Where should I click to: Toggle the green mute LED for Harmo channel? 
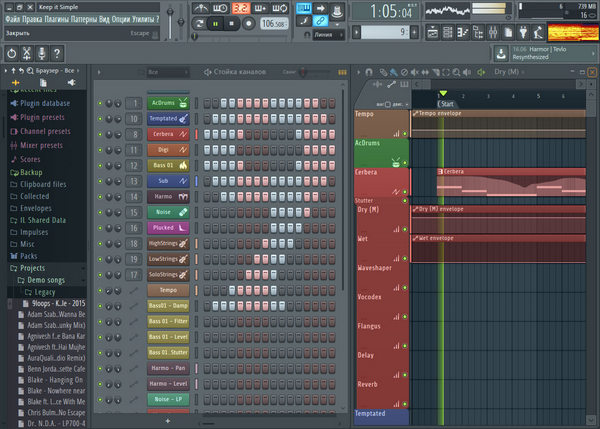100,196
